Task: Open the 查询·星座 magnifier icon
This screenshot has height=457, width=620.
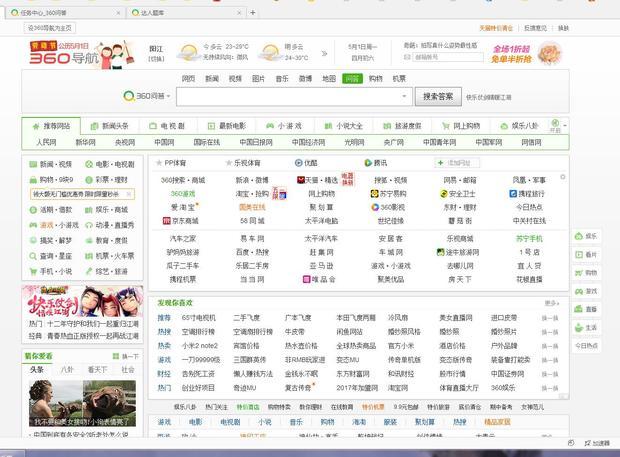Action: [33, 256]
